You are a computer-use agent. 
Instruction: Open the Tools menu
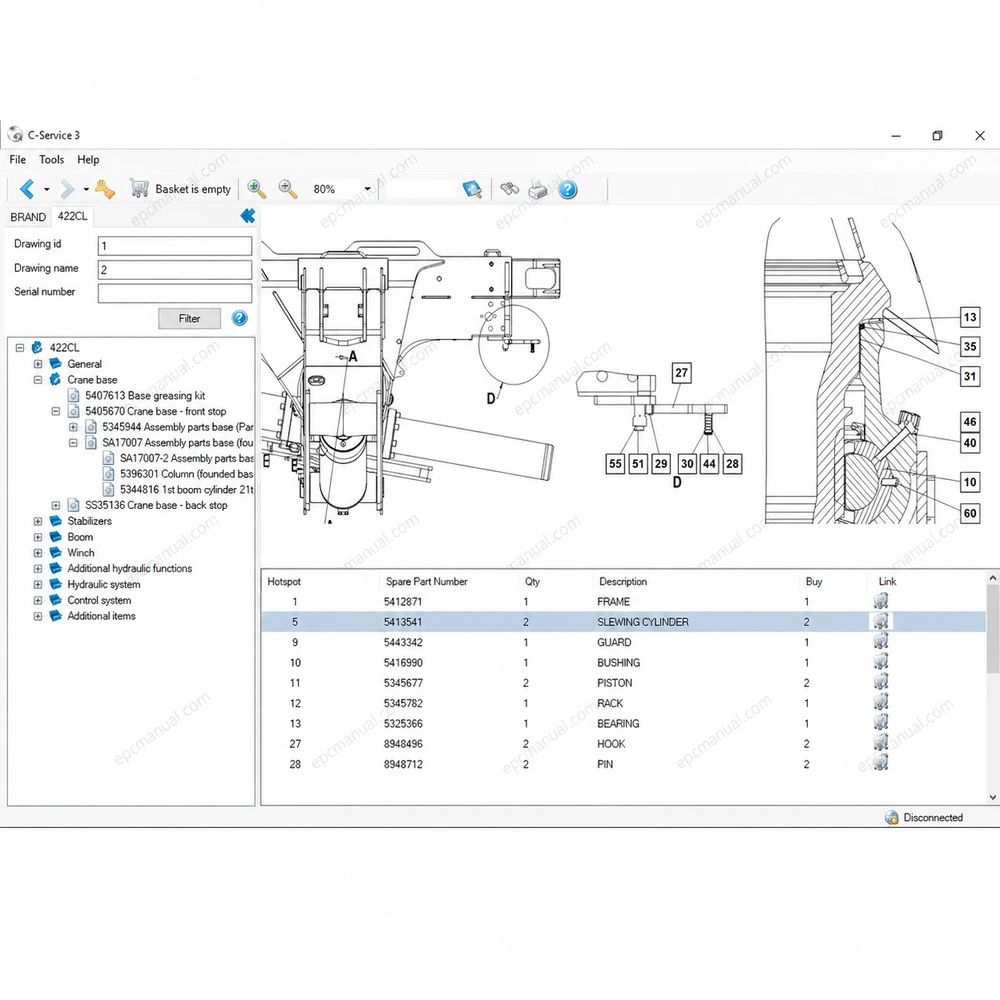point(52,159)
